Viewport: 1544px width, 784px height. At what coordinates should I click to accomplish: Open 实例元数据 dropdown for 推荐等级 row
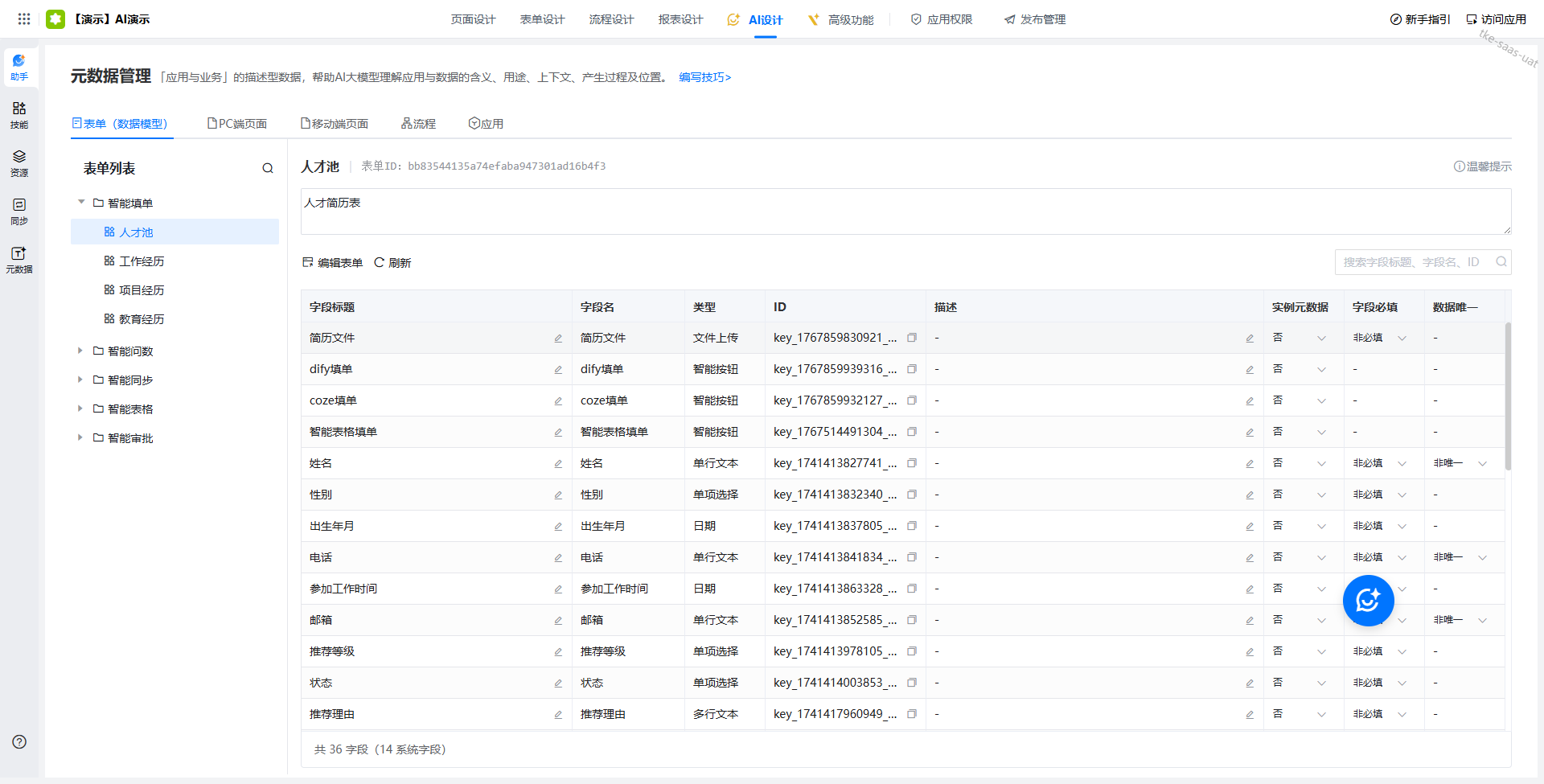tap(1300, 651)
